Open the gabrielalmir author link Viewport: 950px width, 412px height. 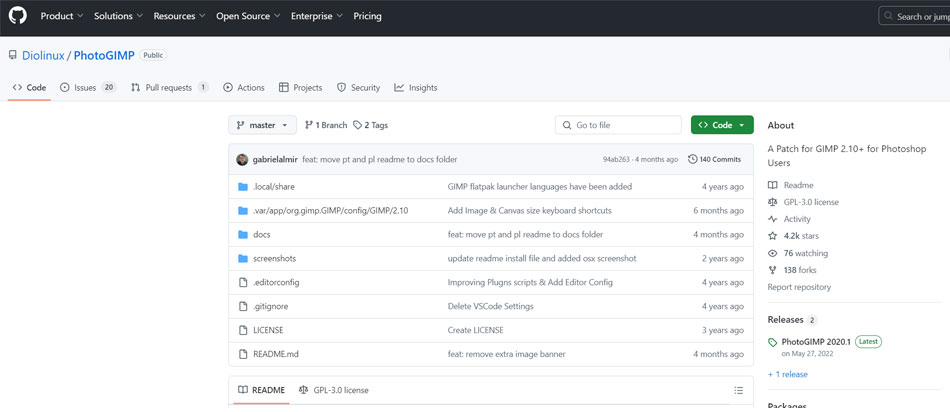pos(276,159)
